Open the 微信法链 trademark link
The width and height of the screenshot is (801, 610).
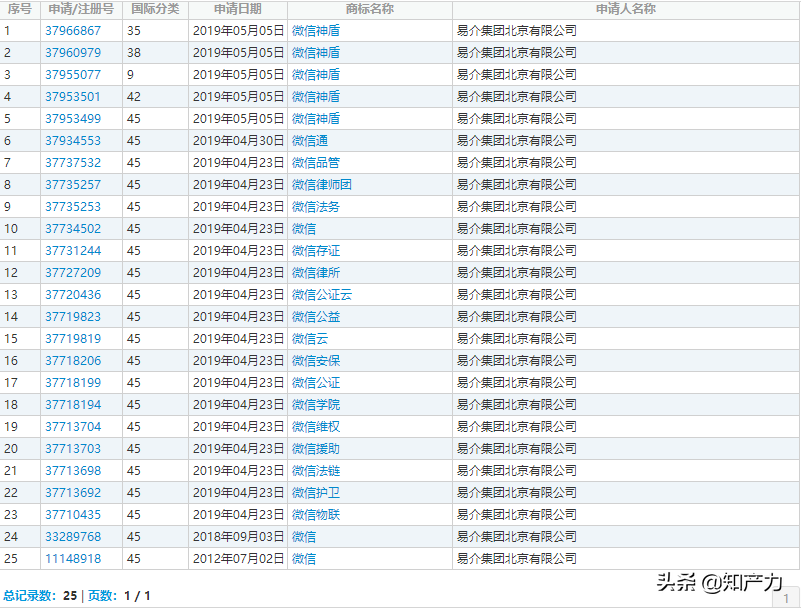[316, 470]
